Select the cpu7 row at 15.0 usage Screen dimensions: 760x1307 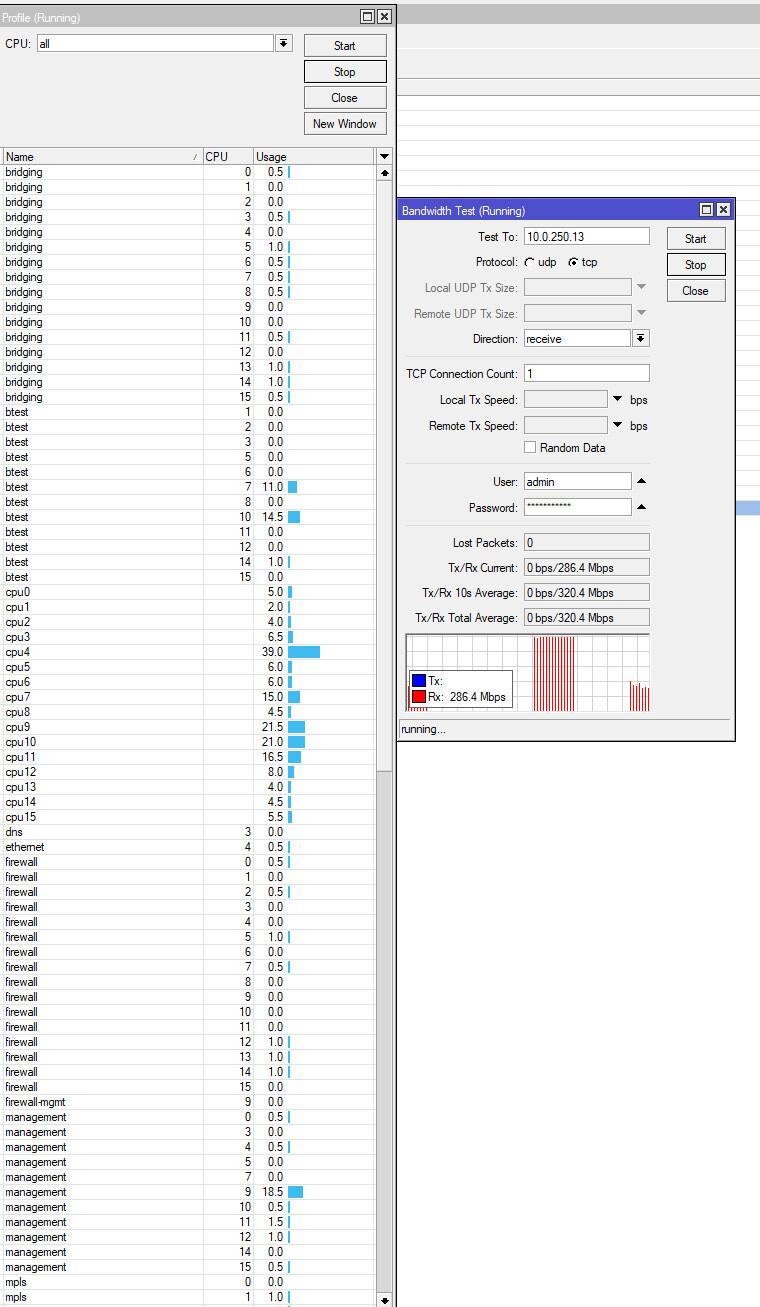189,697
